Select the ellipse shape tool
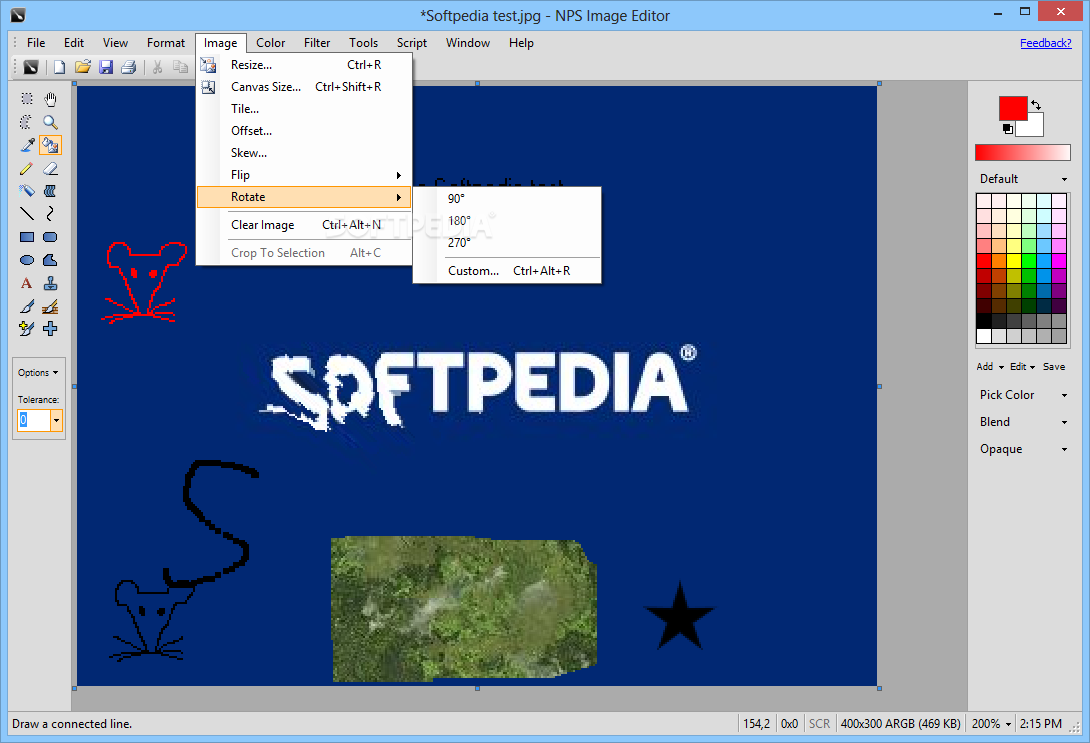Screen dimensions: 1090x743 click(26, 260)
